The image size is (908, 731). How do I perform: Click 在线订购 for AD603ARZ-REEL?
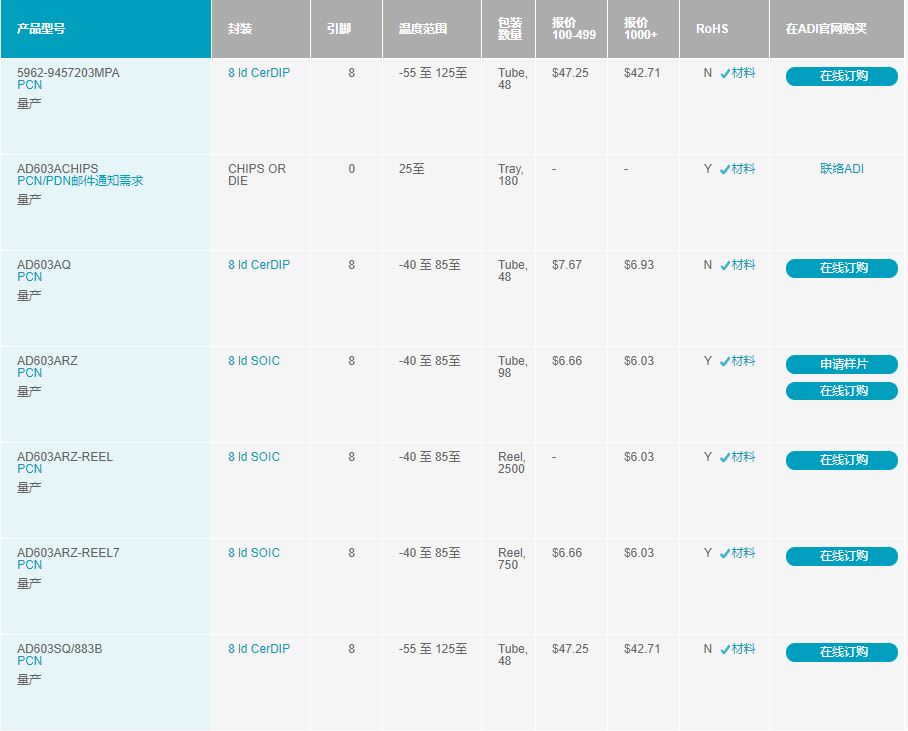pyautogui.click(x=842, y=460)
